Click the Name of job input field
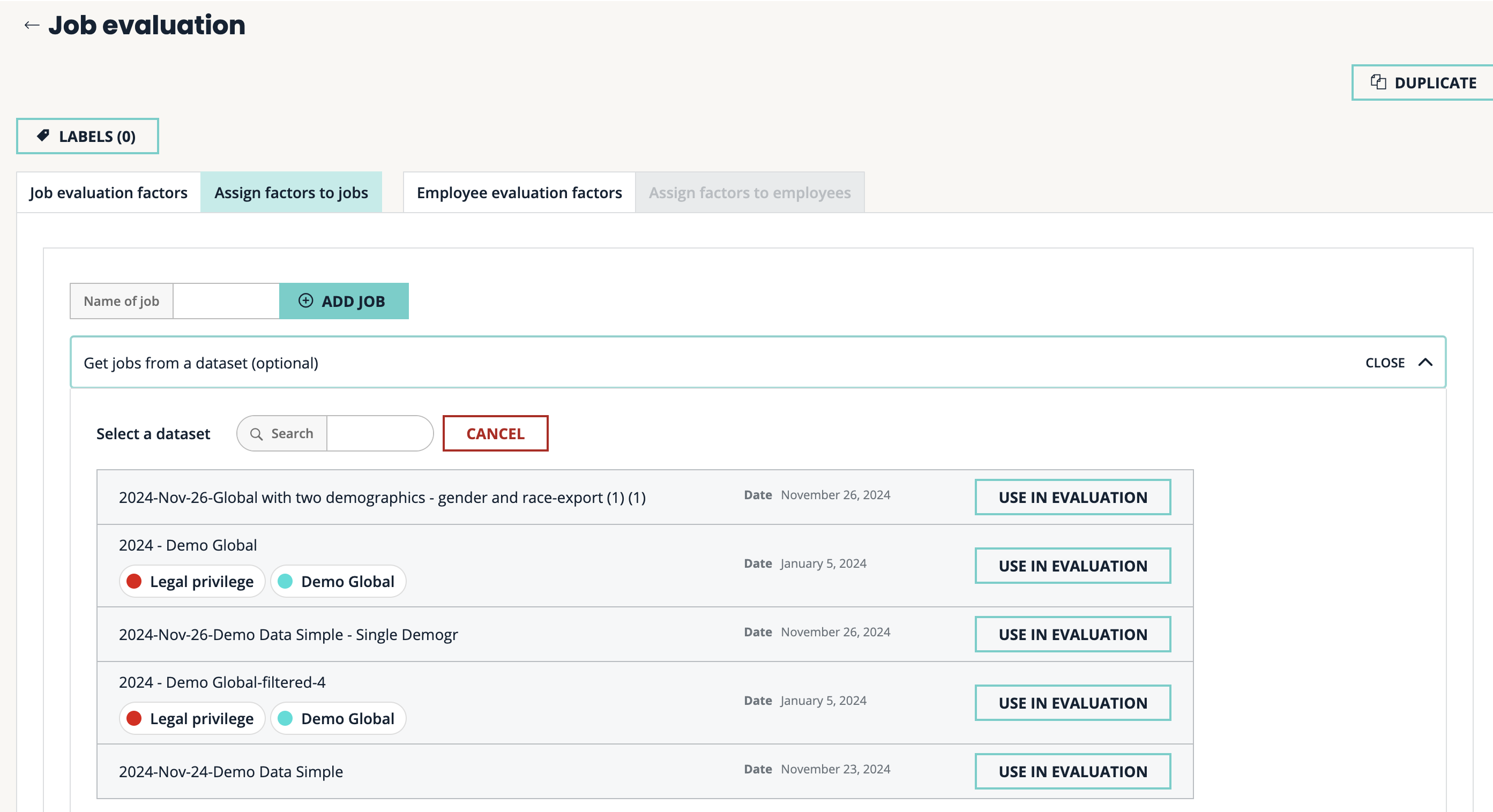The height and width of the screenshot is (812, 1493). 226,301
